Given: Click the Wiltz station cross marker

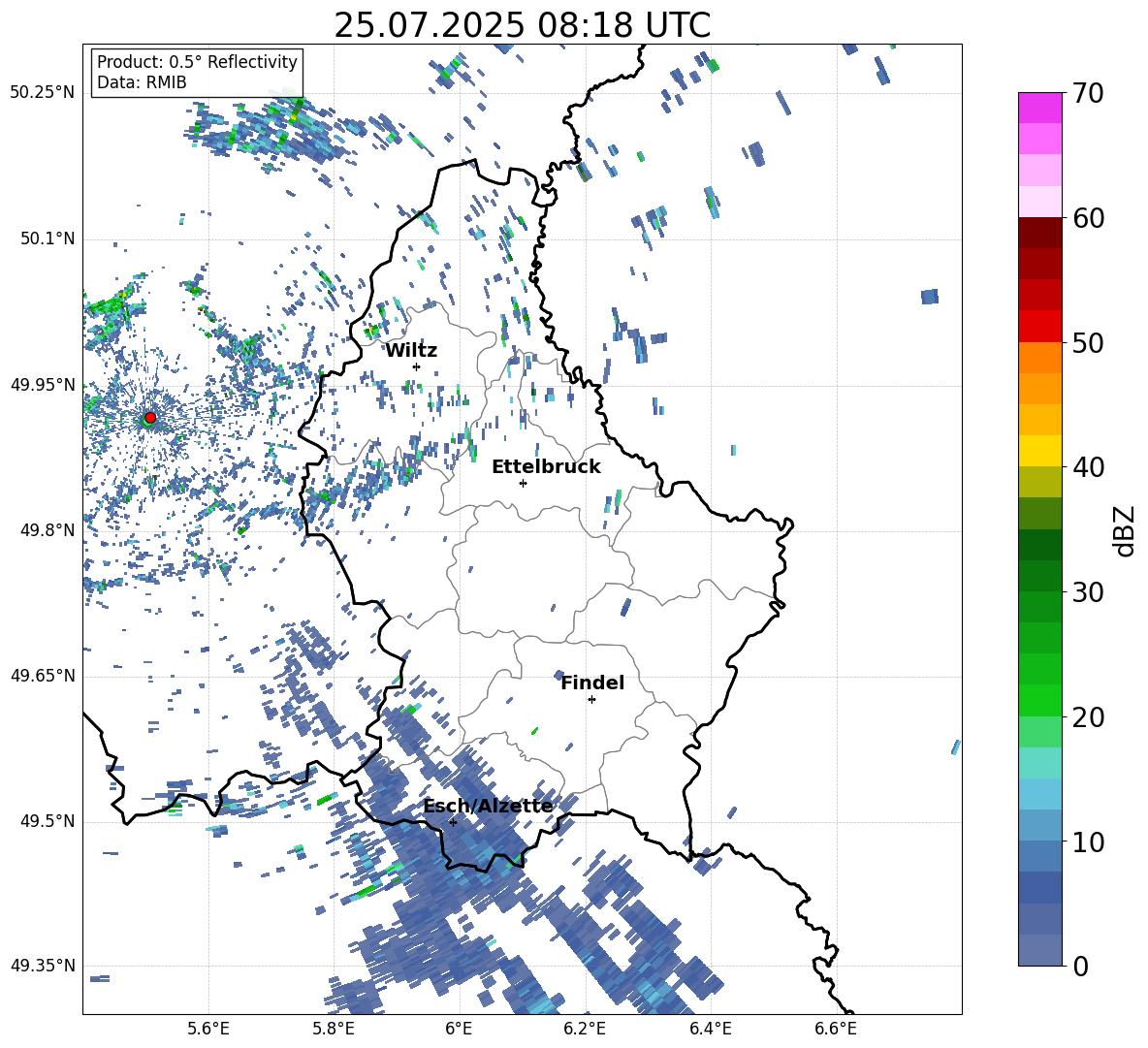Looking at the screenshot, I should click(x=417, y=366).
